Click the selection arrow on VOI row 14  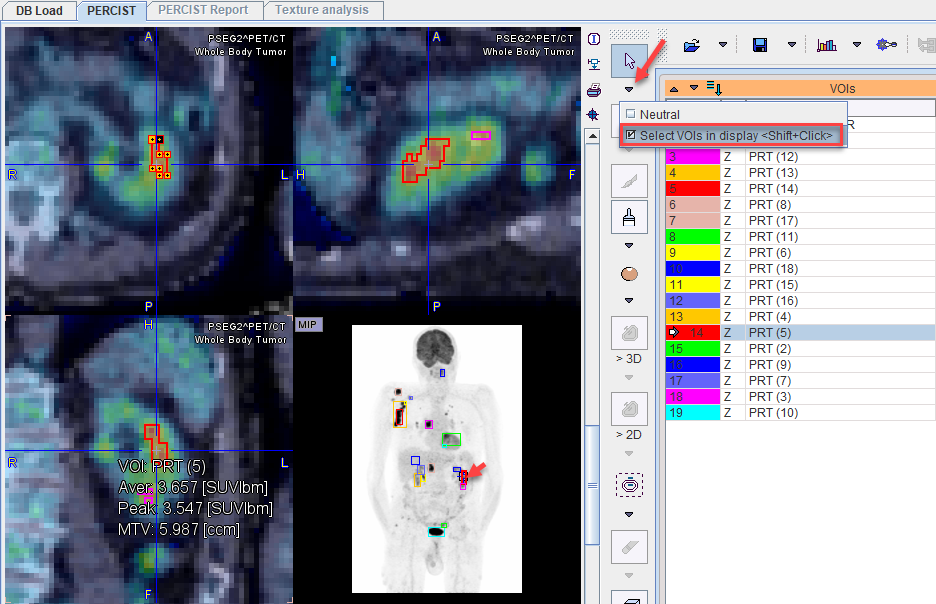point(675,332)
